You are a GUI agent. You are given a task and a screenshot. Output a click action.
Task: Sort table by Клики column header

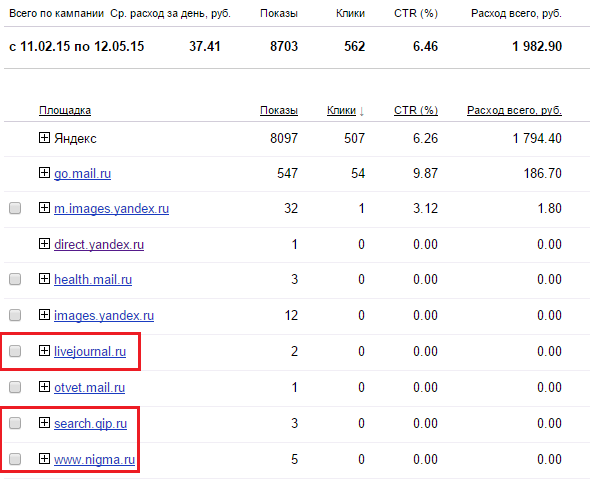coord(341,111)
